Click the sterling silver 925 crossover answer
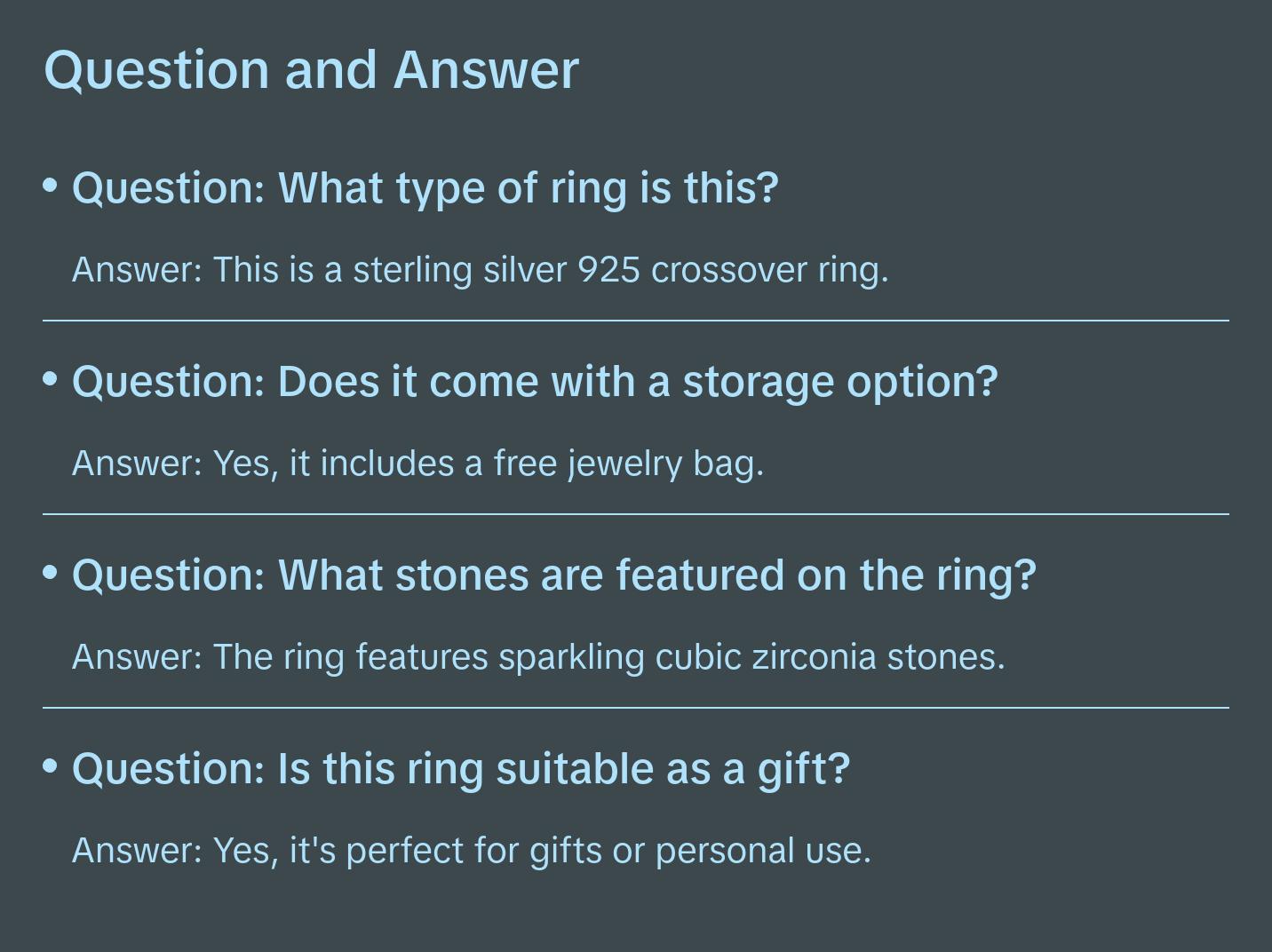This screenshot has width=1272, height=952. (x=480, y=269)
